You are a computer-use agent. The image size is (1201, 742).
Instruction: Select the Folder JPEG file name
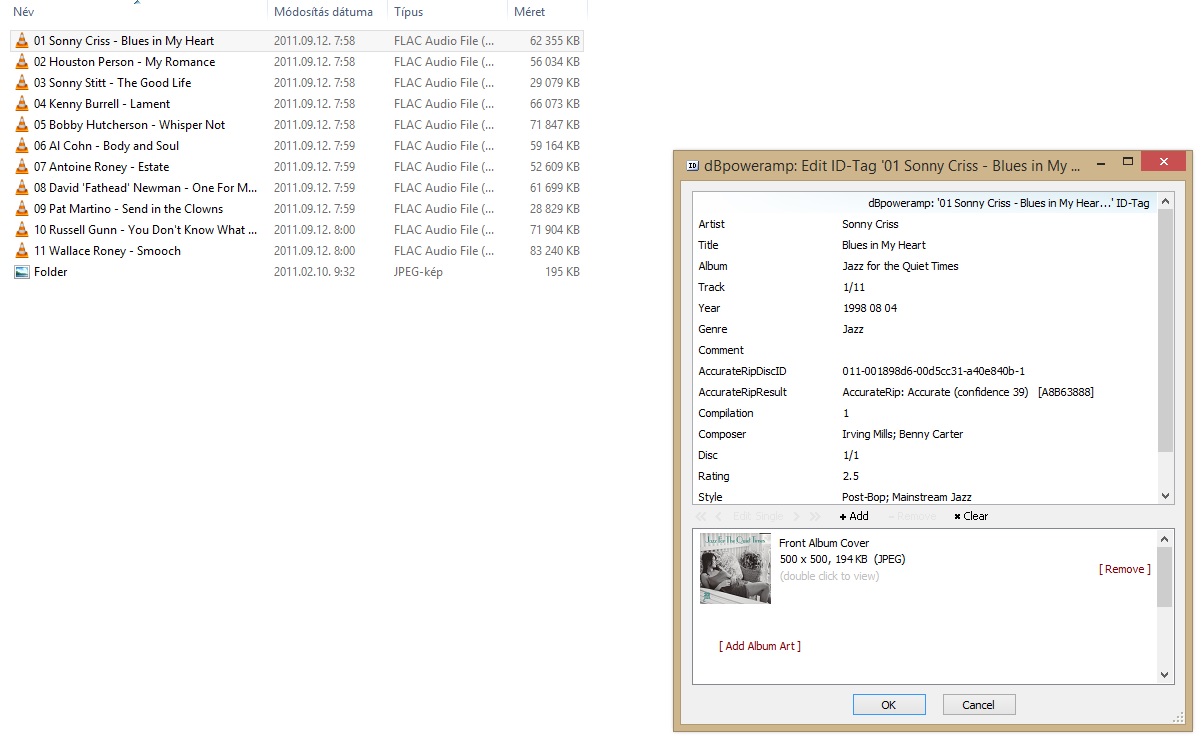51,272
